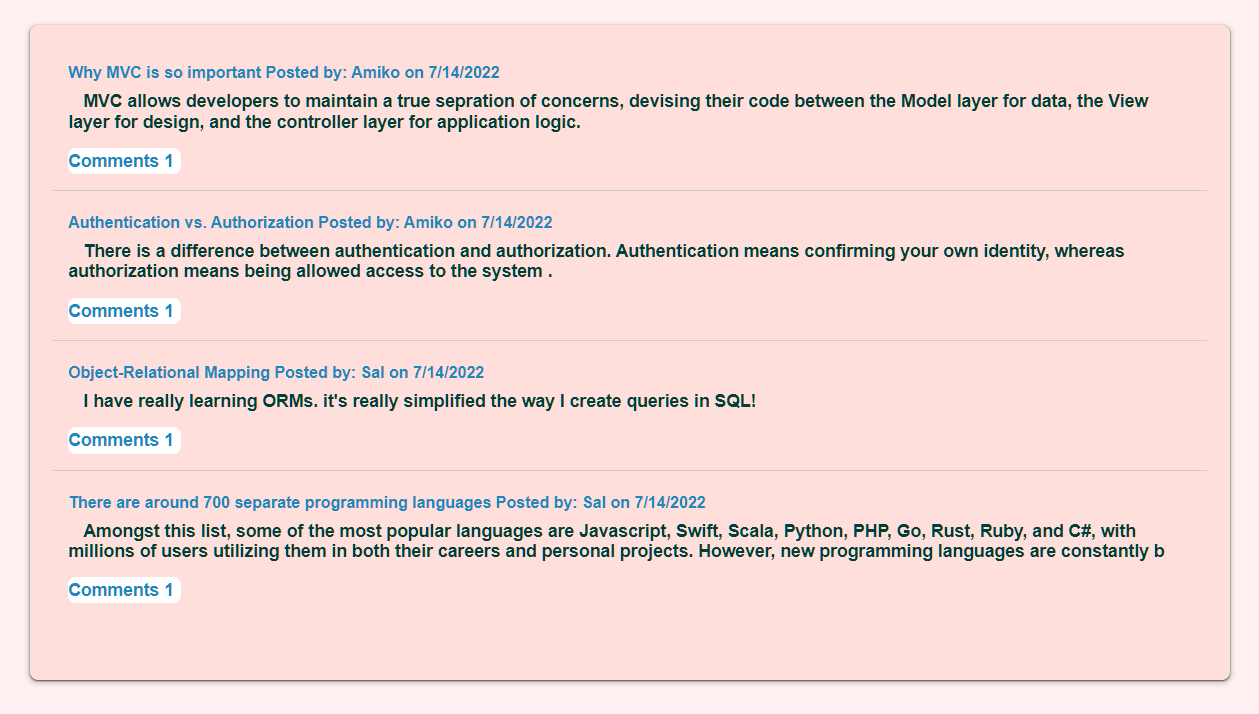Show Comments for the Object-Relational Mapping post

124,440
